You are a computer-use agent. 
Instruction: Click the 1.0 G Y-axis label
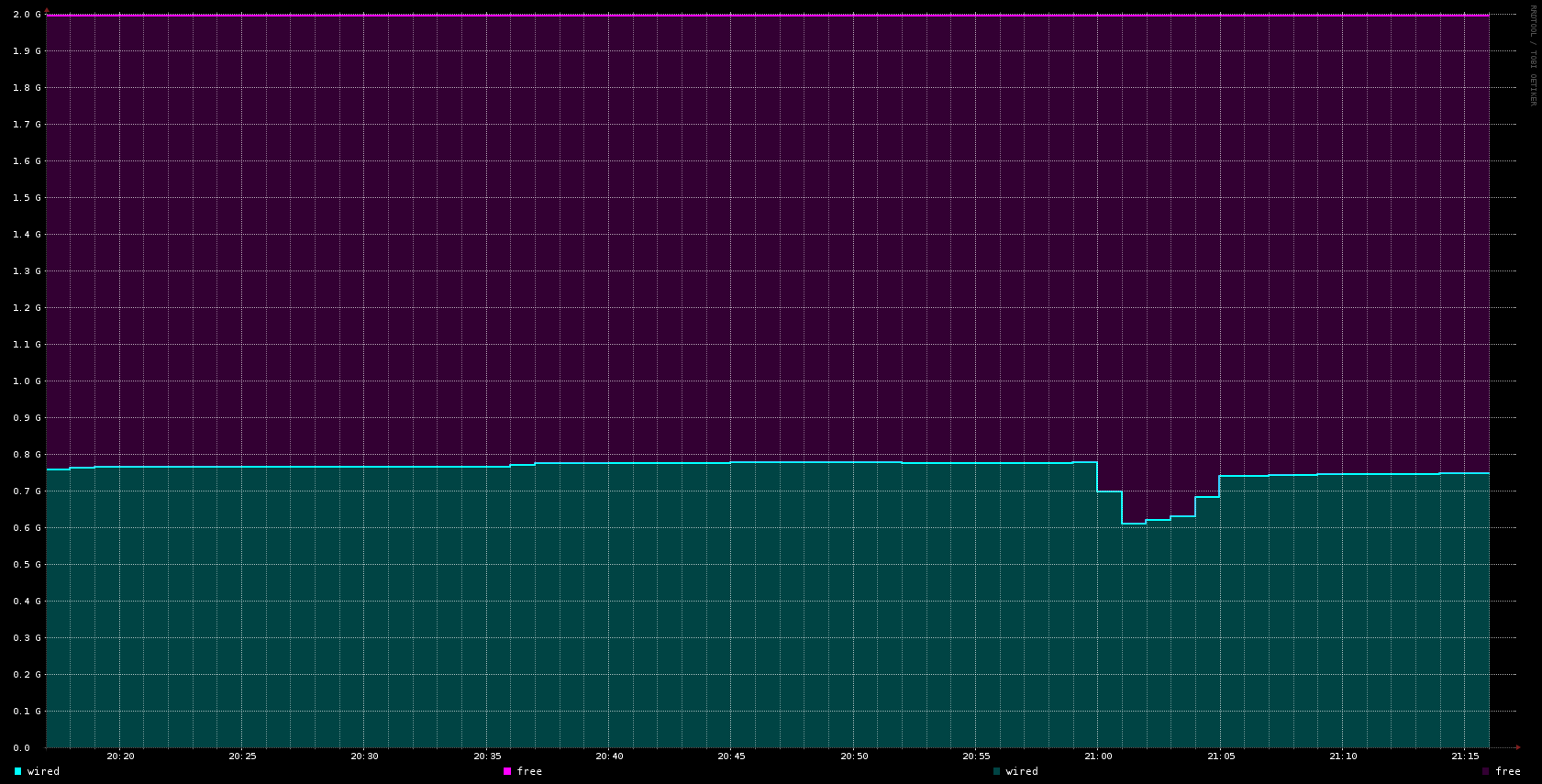(27, 381)
